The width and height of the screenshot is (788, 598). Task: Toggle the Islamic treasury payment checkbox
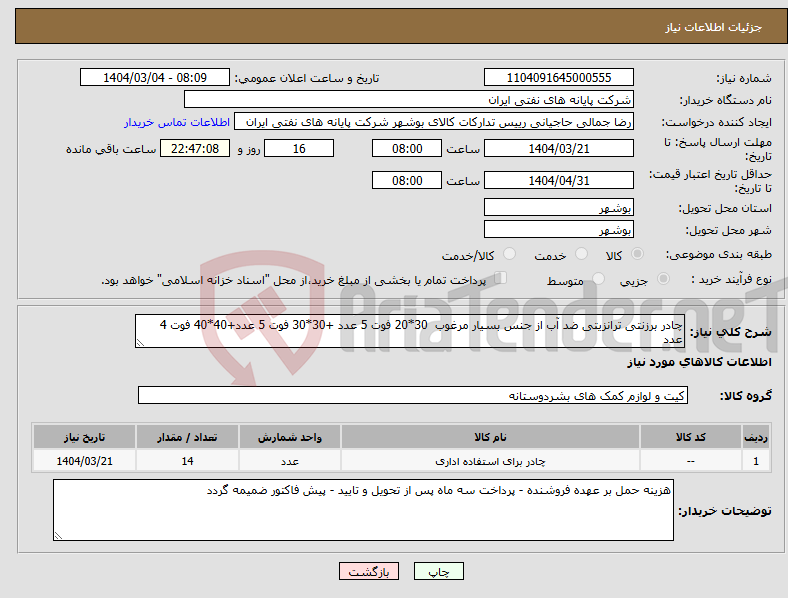501,278
